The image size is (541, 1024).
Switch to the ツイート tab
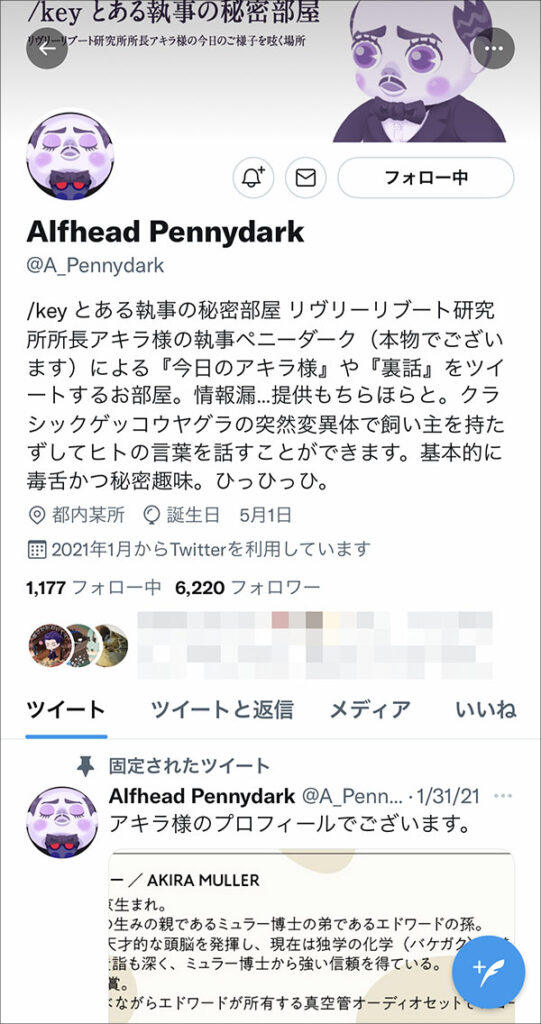point(66,709)
